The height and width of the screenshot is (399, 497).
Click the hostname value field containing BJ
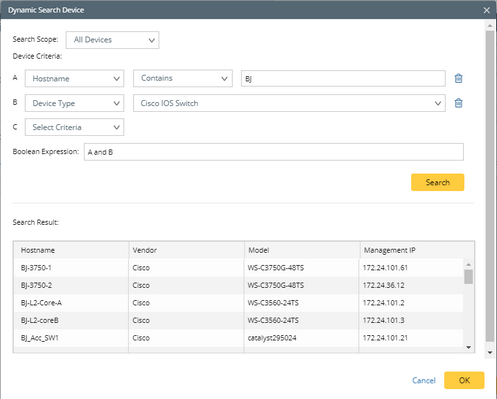[343, 79]
